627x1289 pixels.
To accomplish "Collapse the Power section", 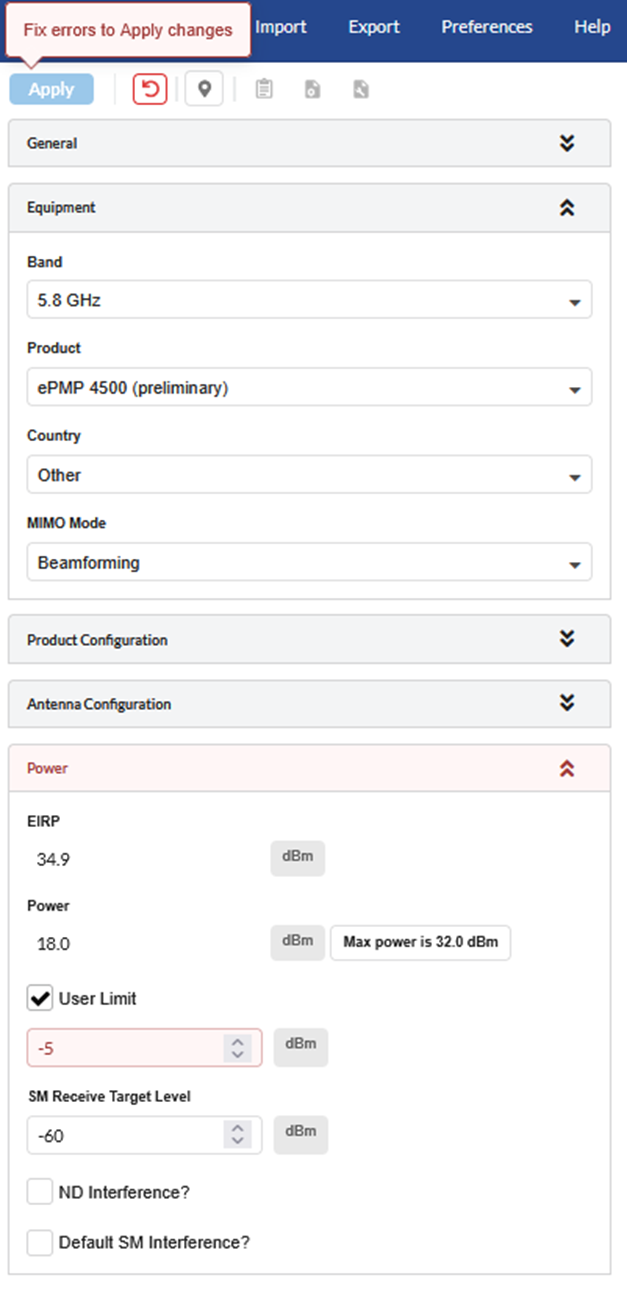I will click(567, 768).
